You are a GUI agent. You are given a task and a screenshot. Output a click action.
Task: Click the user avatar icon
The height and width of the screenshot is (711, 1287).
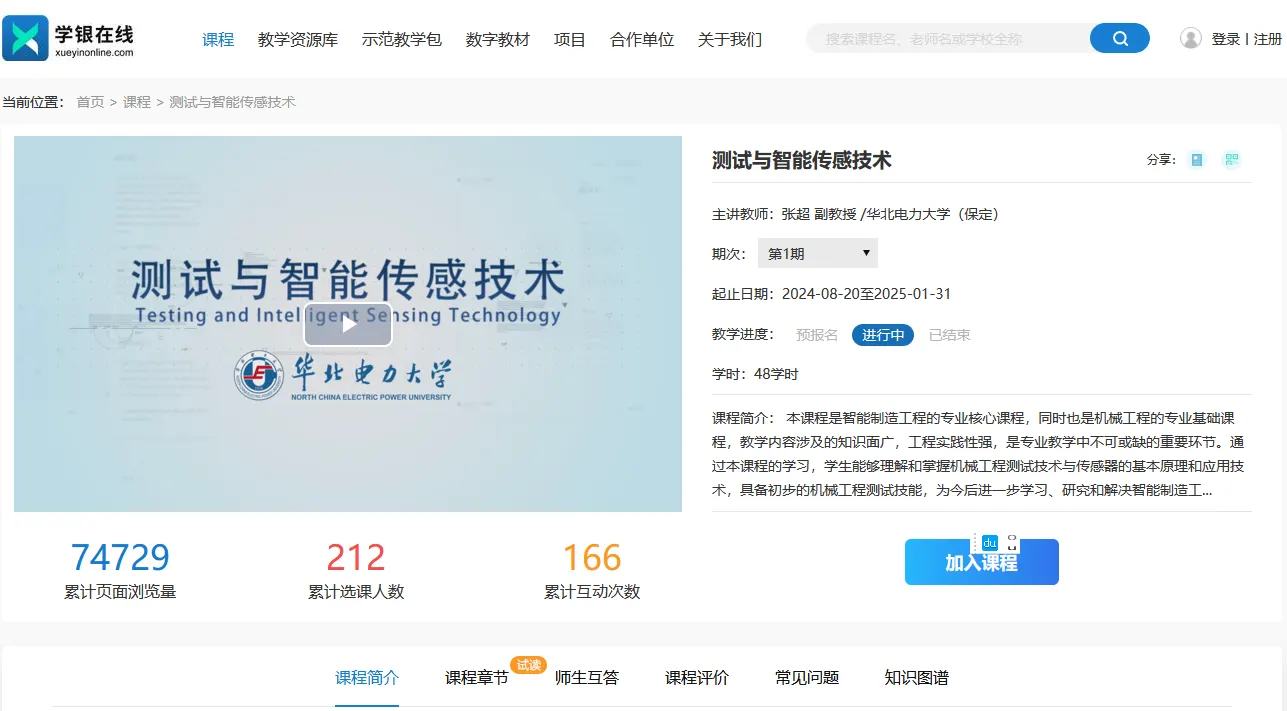coord(1191,38)
